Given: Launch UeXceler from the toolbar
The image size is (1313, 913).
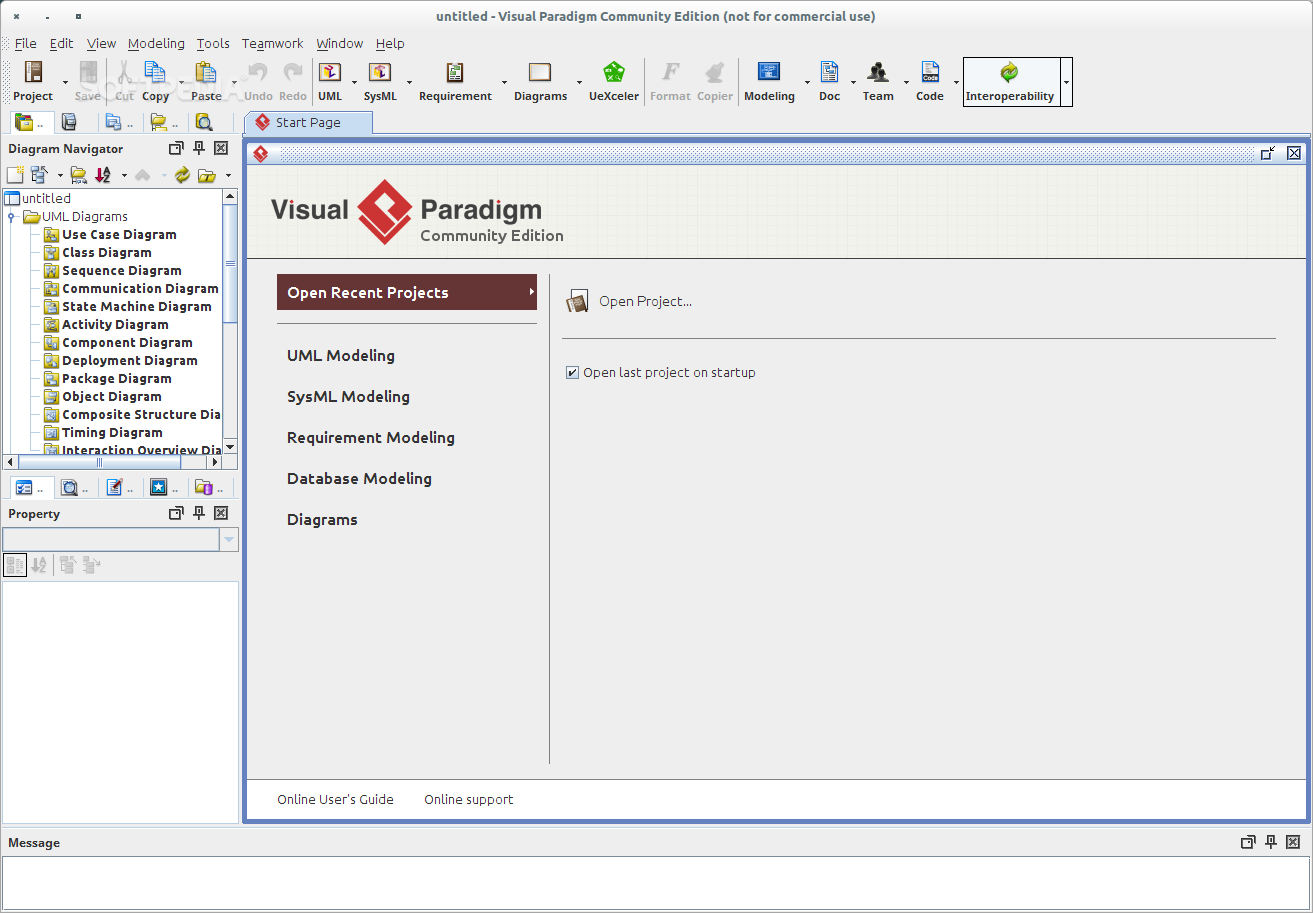Looking at the screenshot, I should point(614,82).
